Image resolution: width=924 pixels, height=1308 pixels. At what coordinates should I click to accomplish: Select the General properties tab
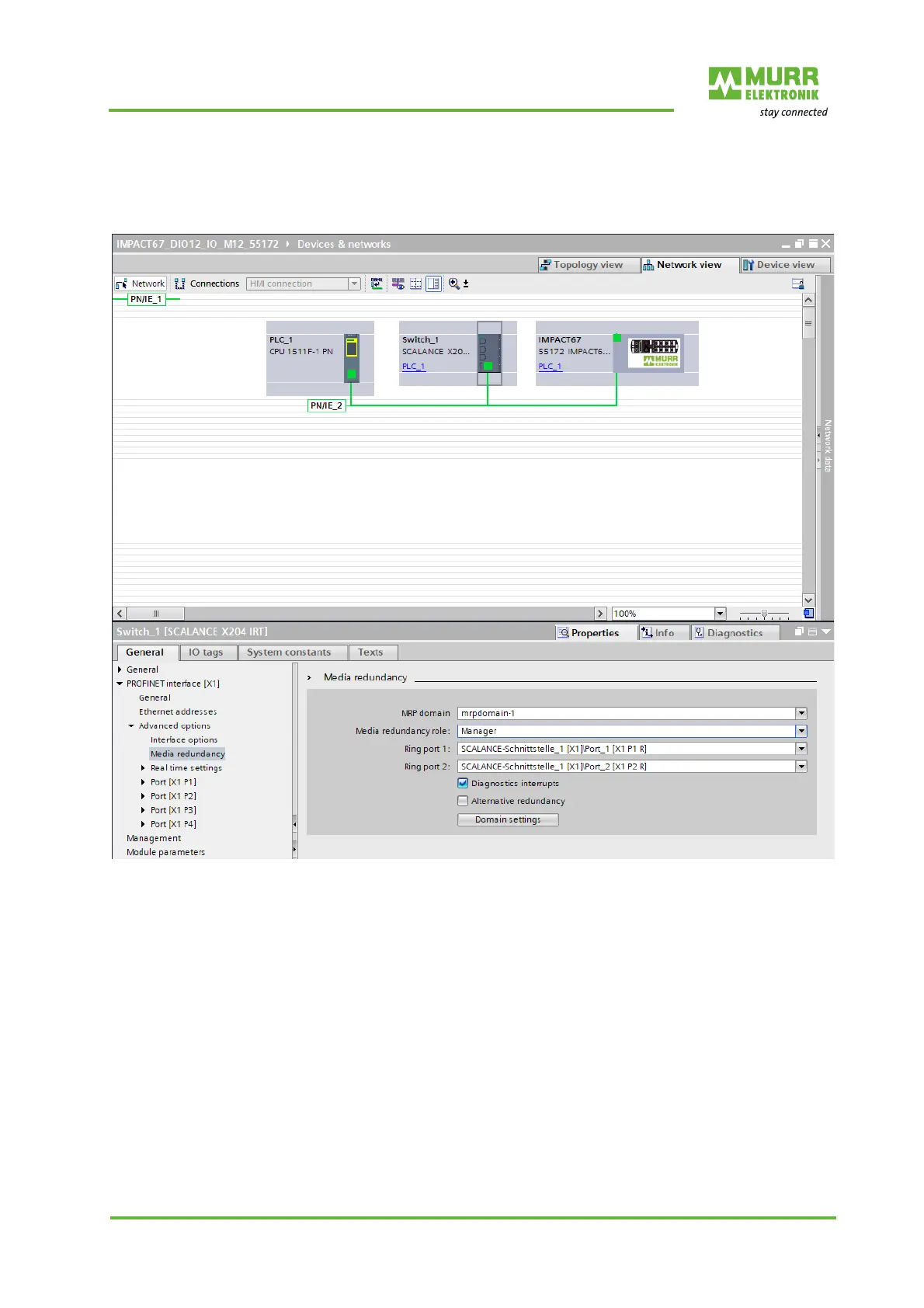tap(145, 652)
